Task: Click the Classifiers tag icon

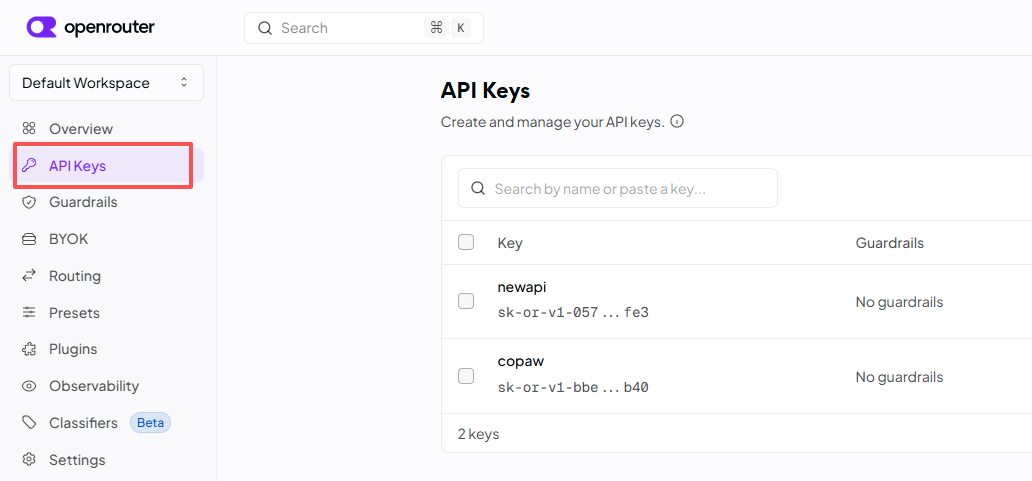Action: [x=29, y=422]
